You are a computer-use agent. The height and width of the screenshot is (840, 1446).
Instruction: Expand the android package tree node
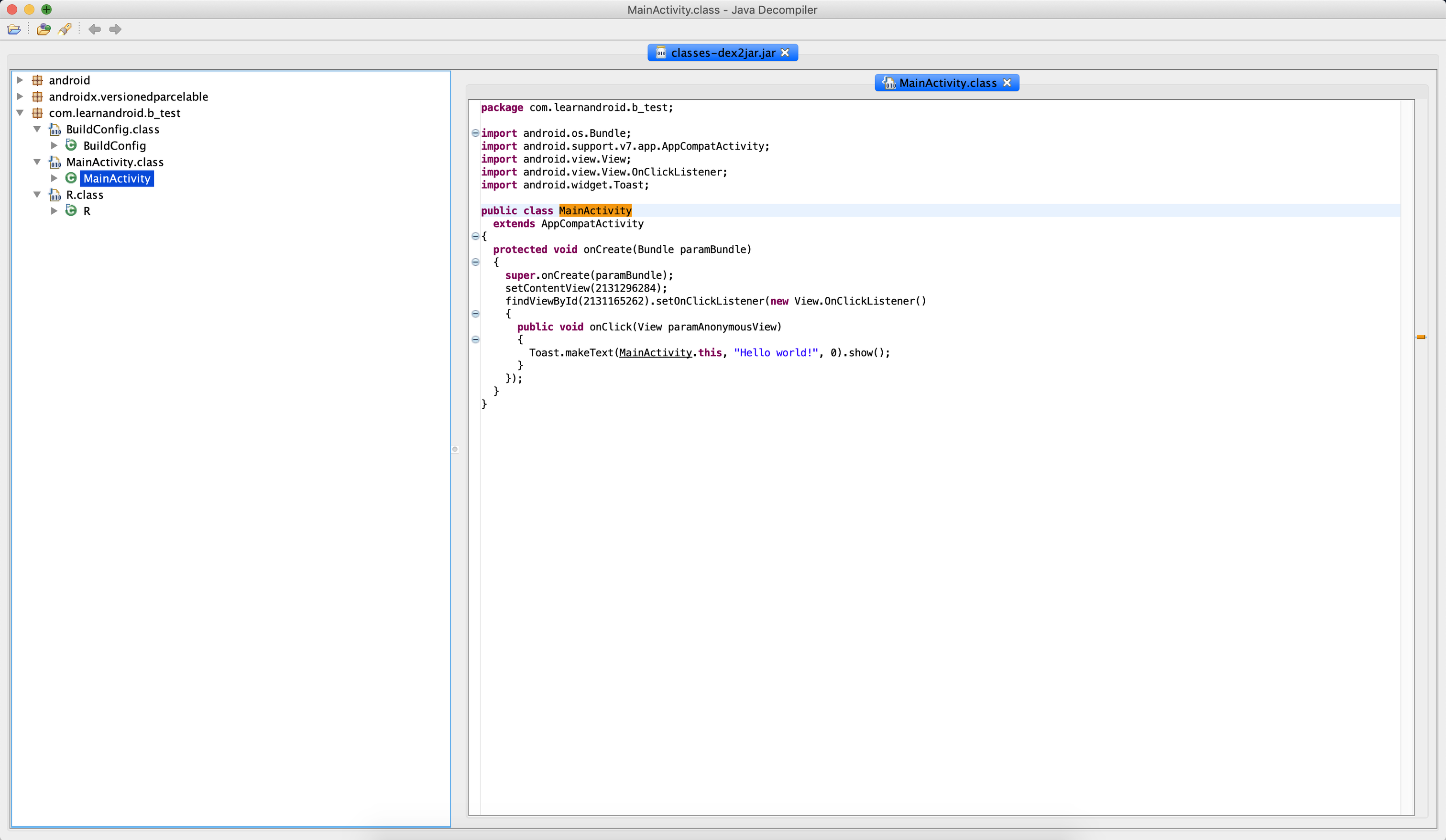(20, 80)
